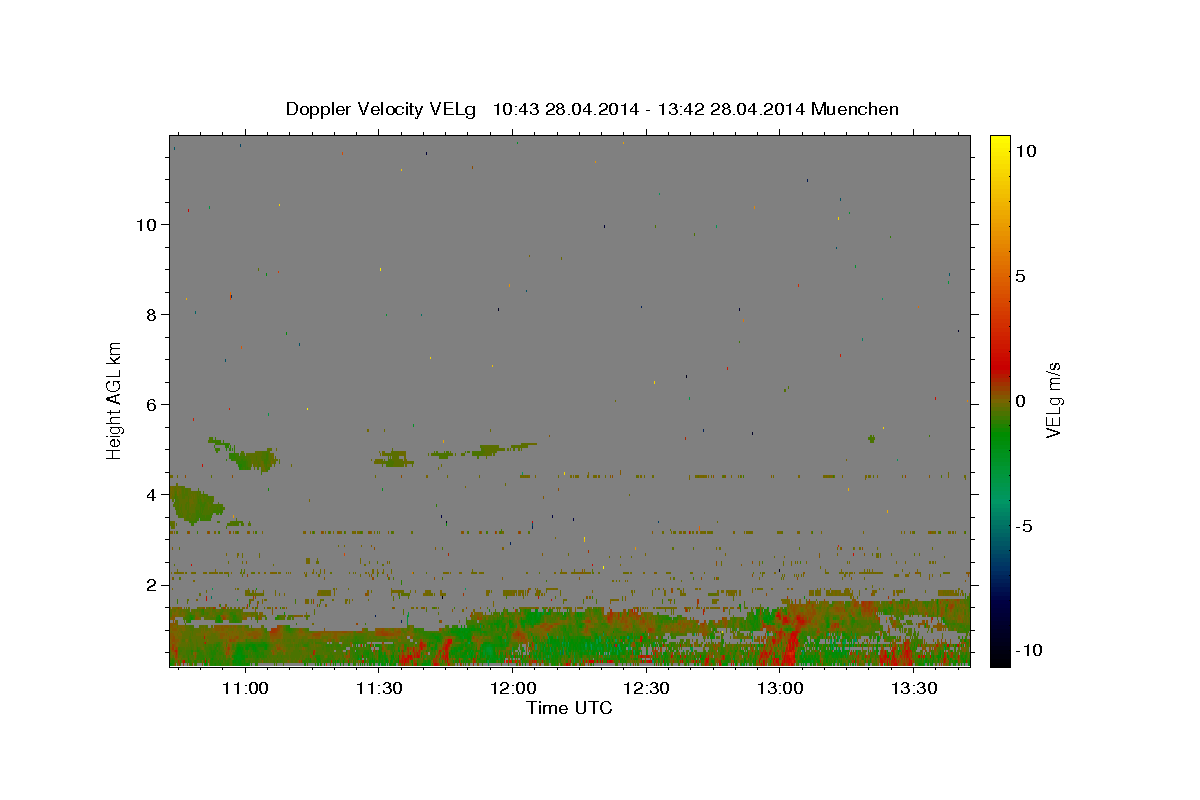Select the '13:30' time axis label
This screenshot has width=1200, height=800.
click(914, 688)
